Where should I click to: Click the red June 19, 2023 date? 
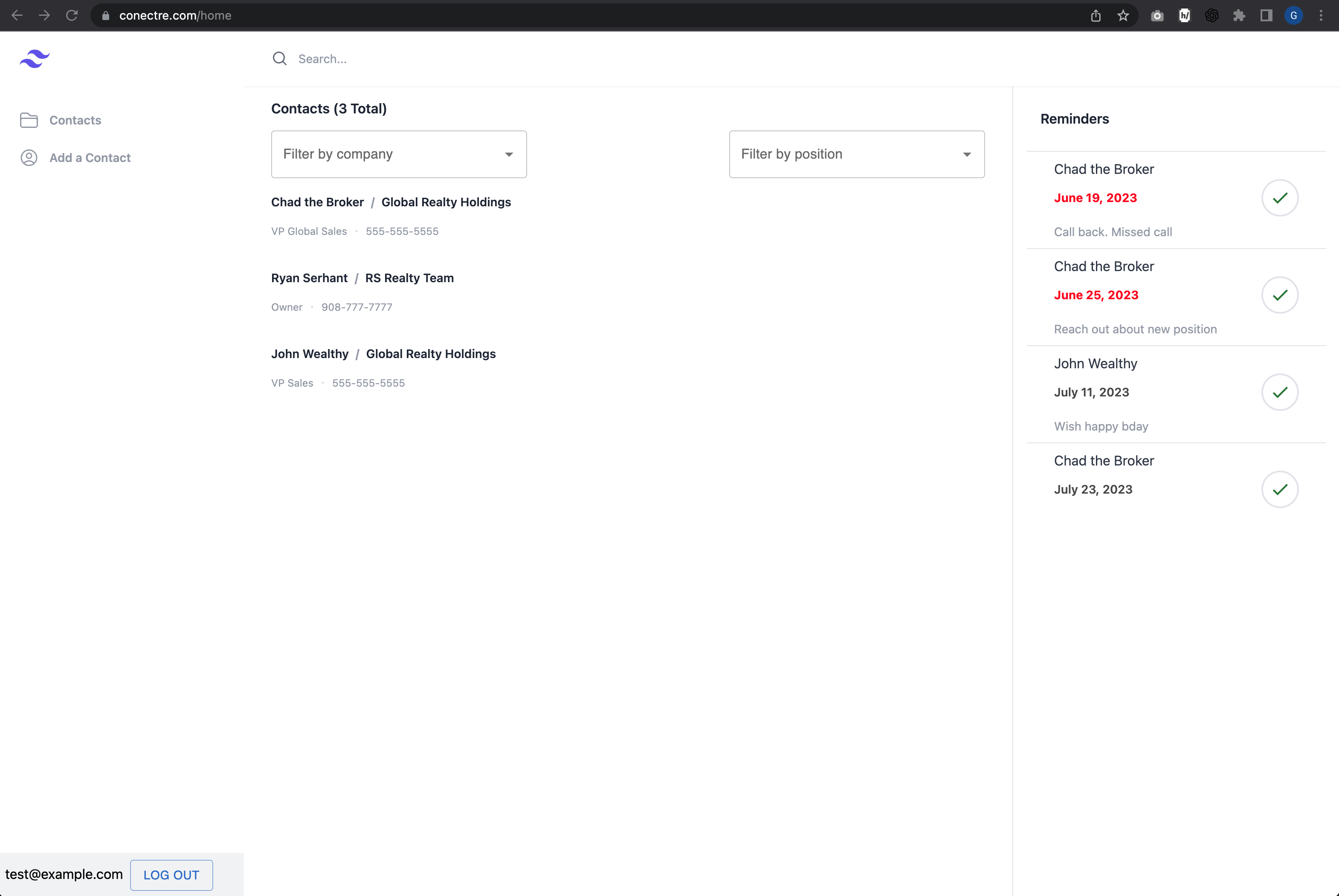1096,198
